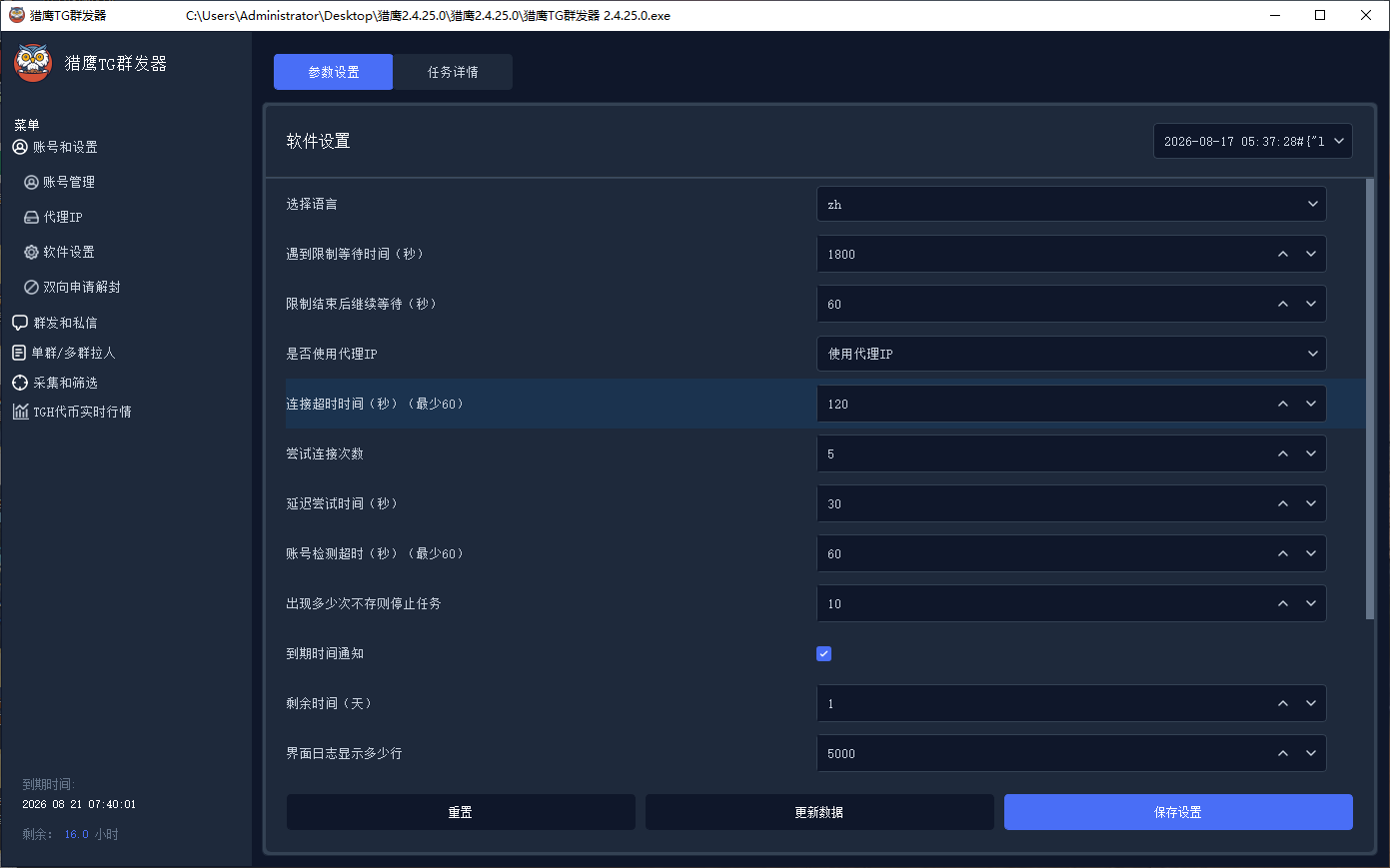The image size is (1390, 868).
Task: Decrease 尝试连接次数 value
Action: [1311, 453]
